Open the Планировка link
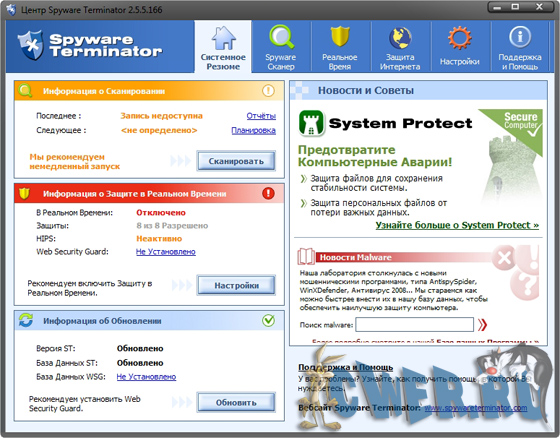Image resolution: width=560 pixels, height=438 pixels. click(x=254, y=130)
